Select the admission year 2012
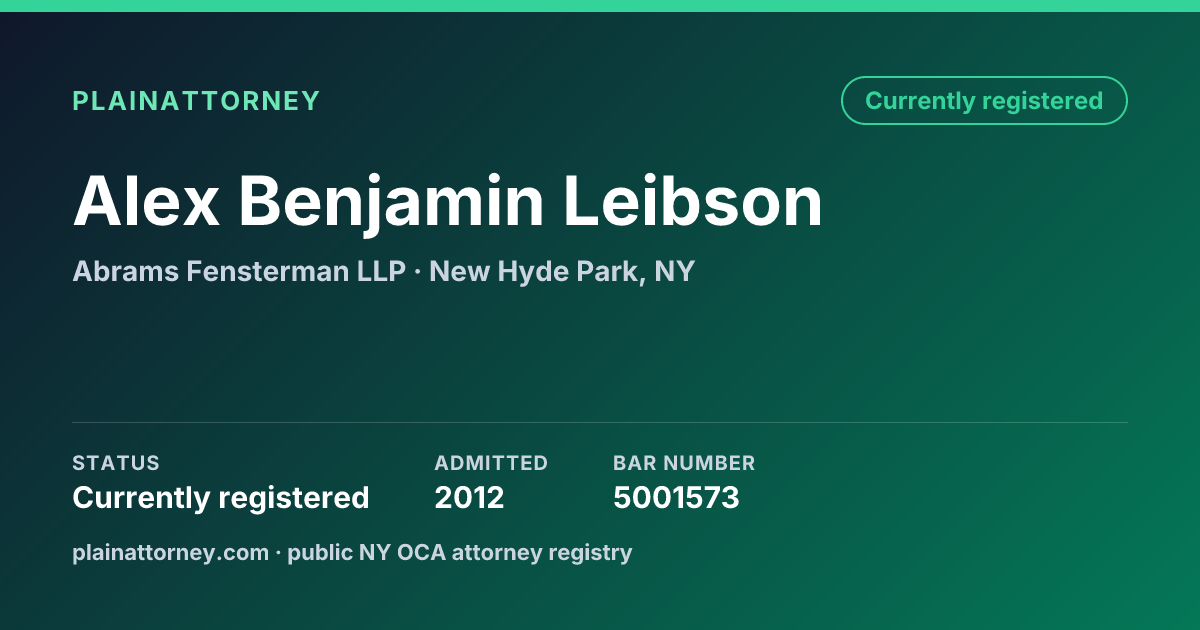Screen dimensions: 1200x630 coord(469,497)
